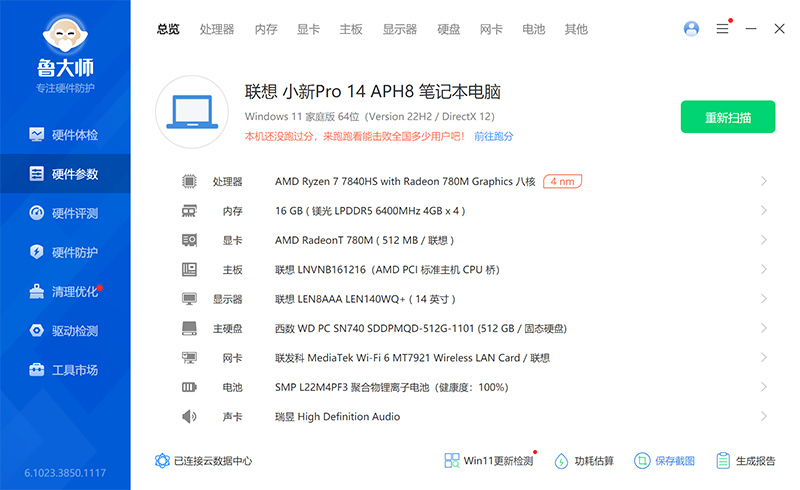Image resolution: width=800 pixels, height=490 pixels.
Task: Click the 功耗估算 label
Action: click(x=594, y=461)
